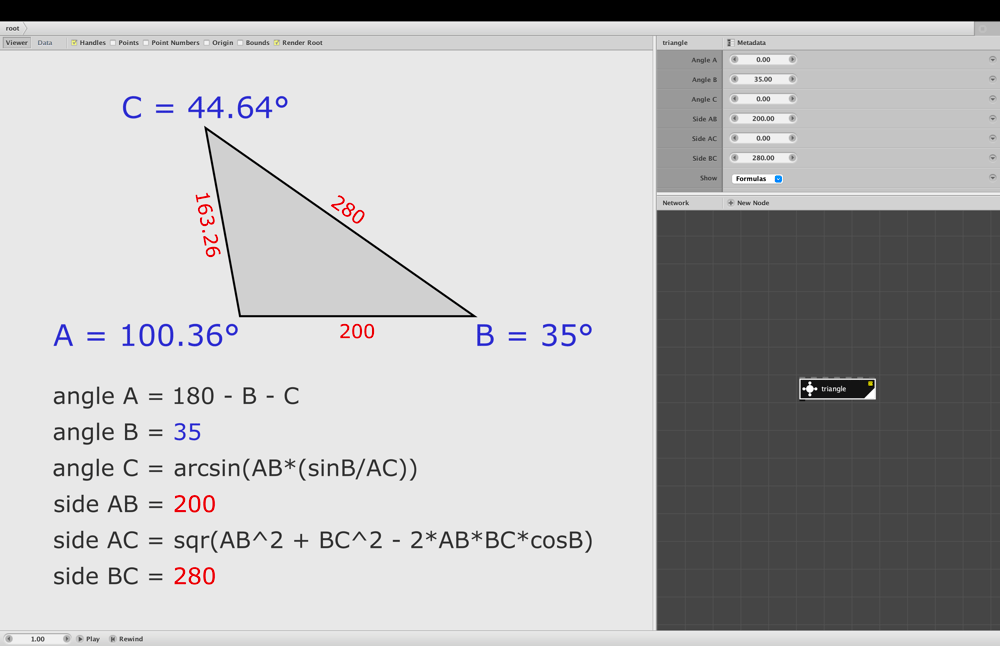Click the 'side AC = sqr(...)' formula line
The height and width of the screenshot is (646, 1000).
323,540
